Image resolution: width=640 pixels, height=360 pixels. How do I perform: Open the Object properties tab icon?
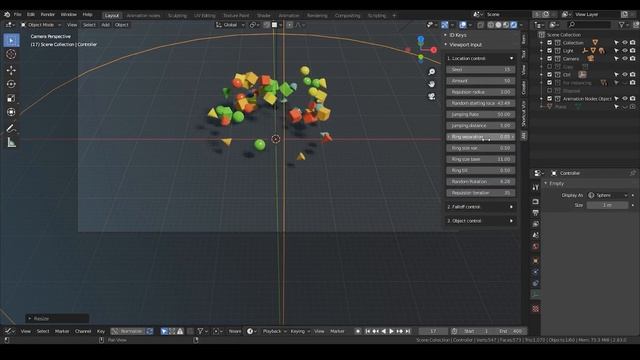pyautogui.click(x=535, y=260)
